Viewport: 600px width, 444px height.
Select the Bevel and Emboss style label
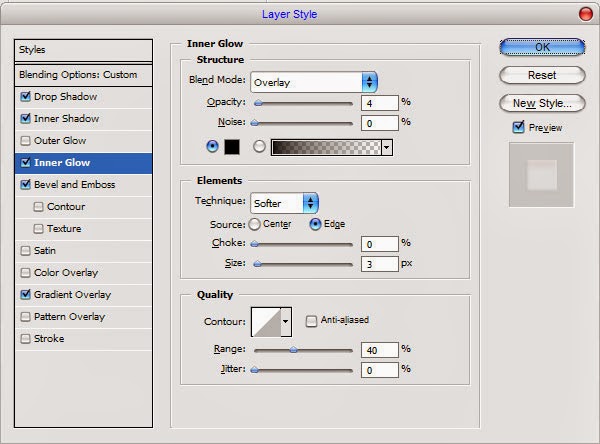[x=75, y=184]
